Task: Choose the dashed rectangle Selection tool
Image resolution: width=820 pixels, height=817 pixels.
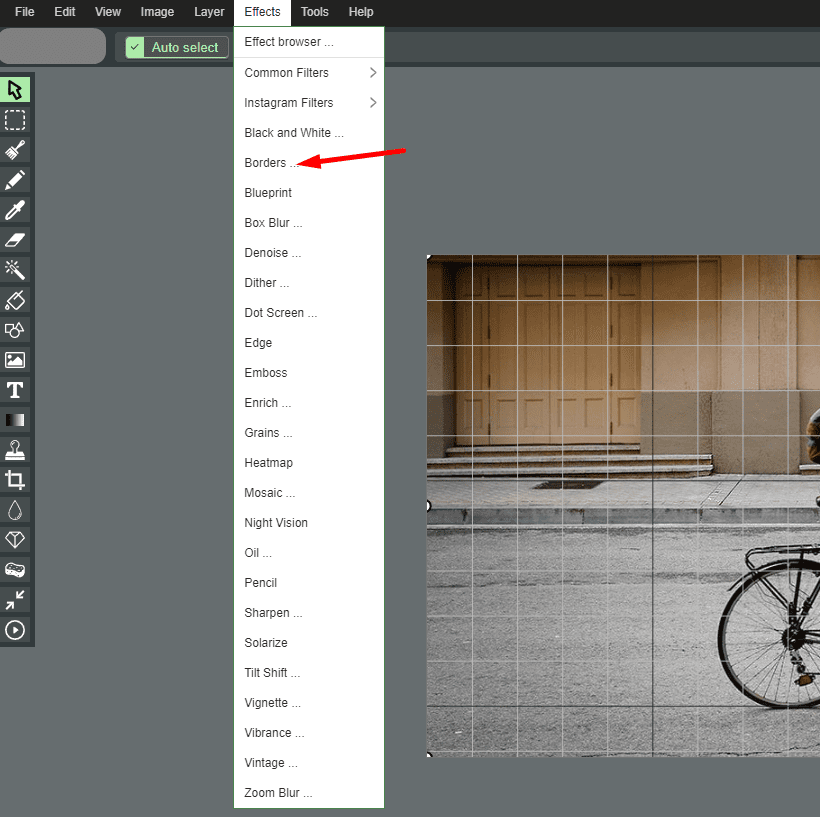Action: click(15, 120)
